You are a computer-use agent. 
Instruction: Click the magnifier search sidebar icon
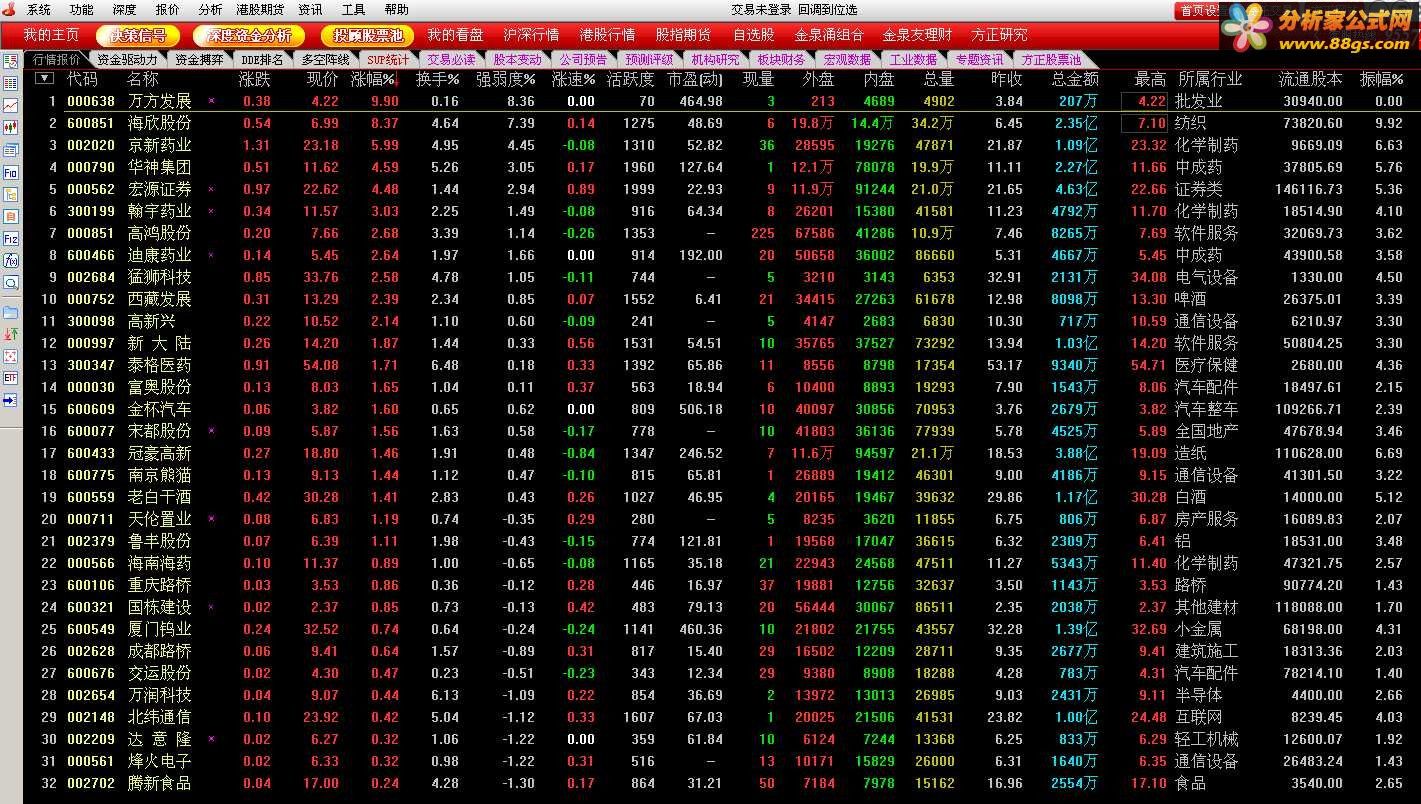(x=10, y=283)
